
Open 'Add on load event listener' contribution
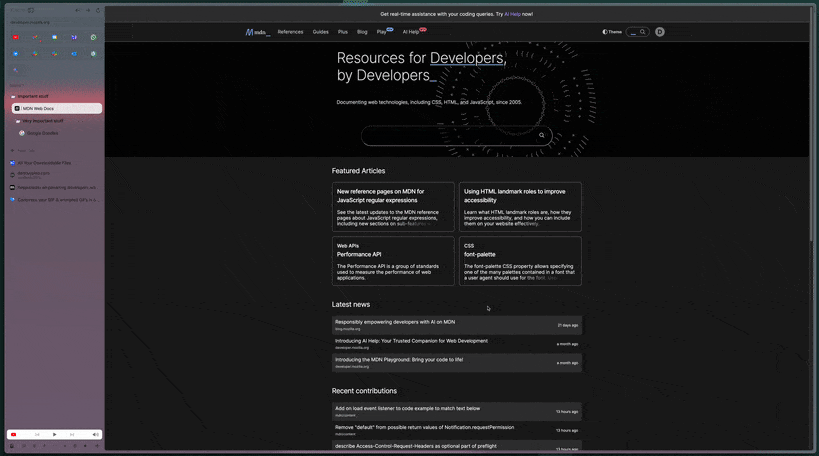[457, 412]
